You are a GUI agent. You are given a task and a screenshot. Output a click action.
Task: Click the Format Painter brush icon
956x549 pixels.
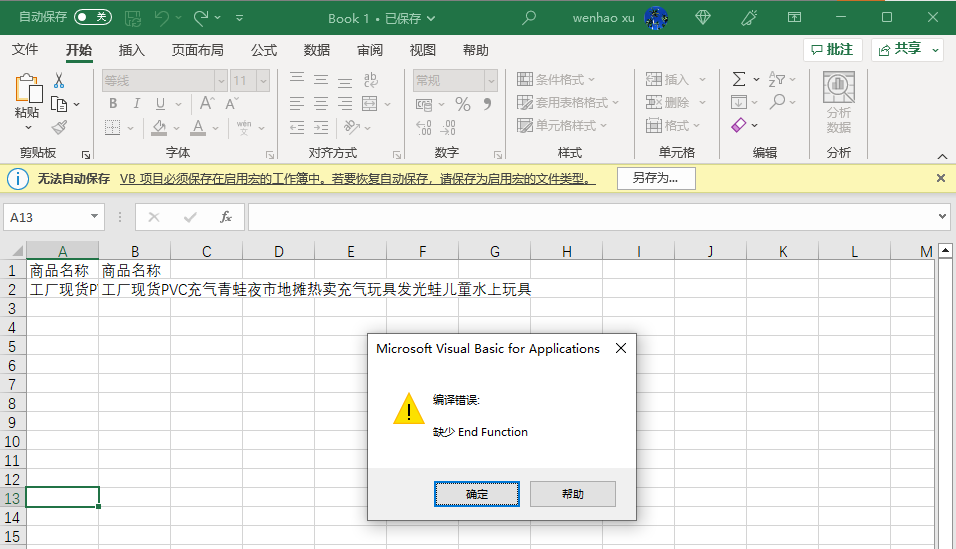[x=59, y=127]
